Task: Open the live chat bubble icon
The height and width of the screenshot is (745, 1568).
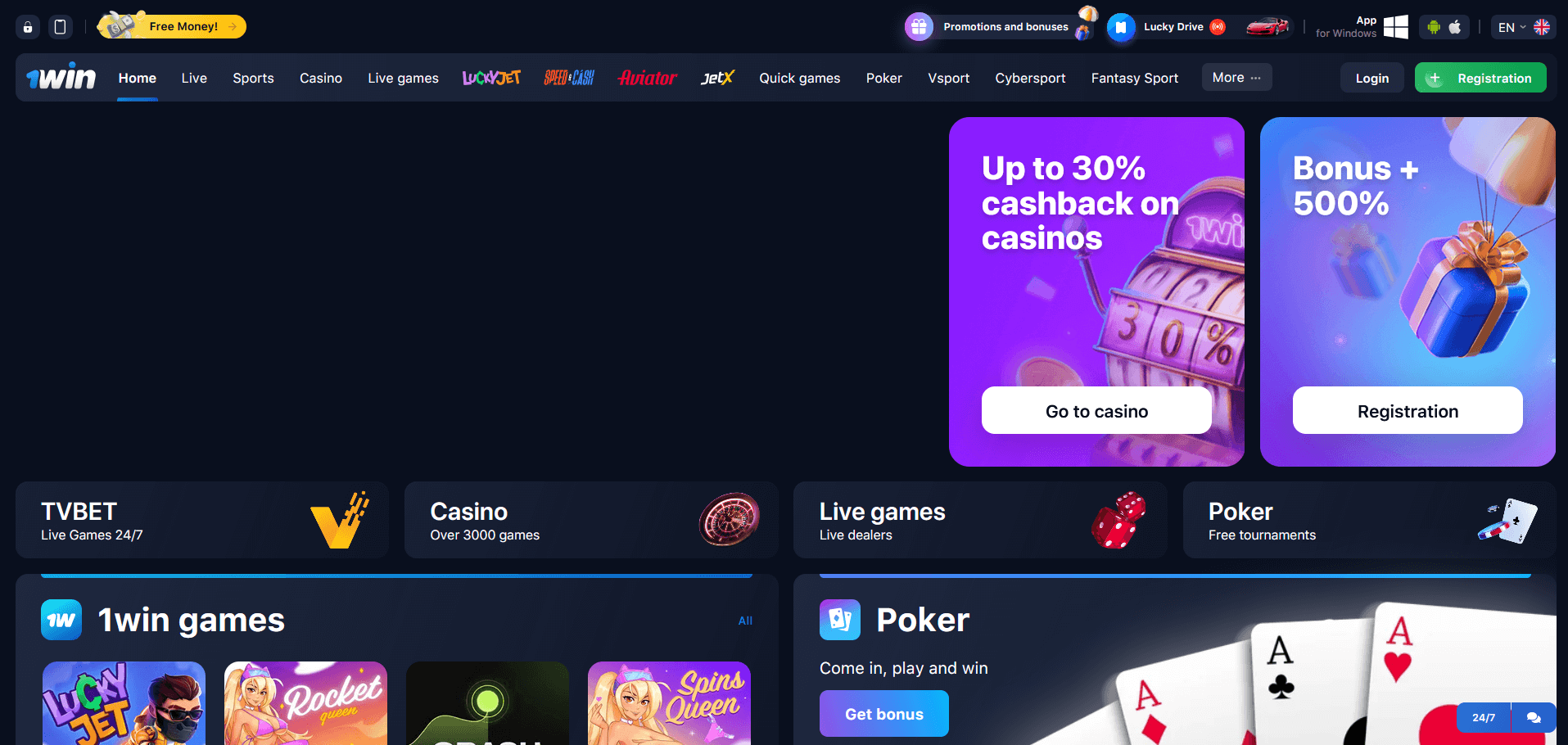Action: 1534,717
